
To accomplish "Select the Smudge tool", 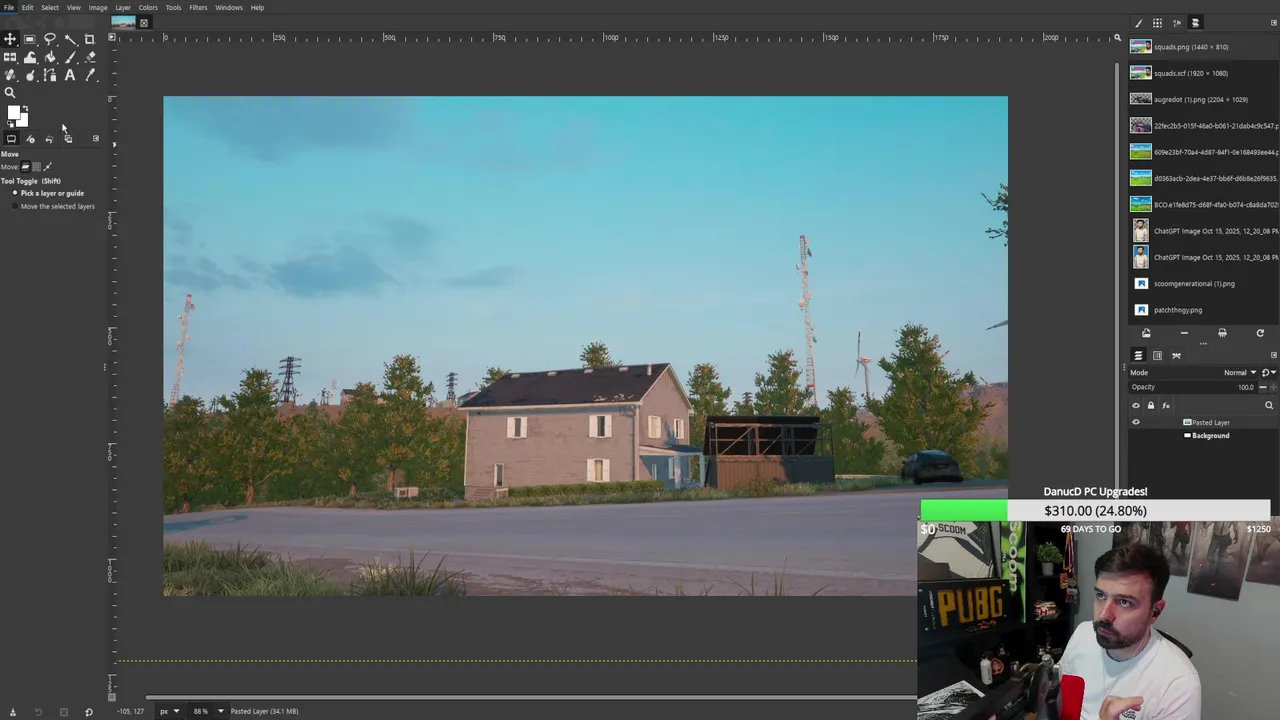I will pos(30,75).
